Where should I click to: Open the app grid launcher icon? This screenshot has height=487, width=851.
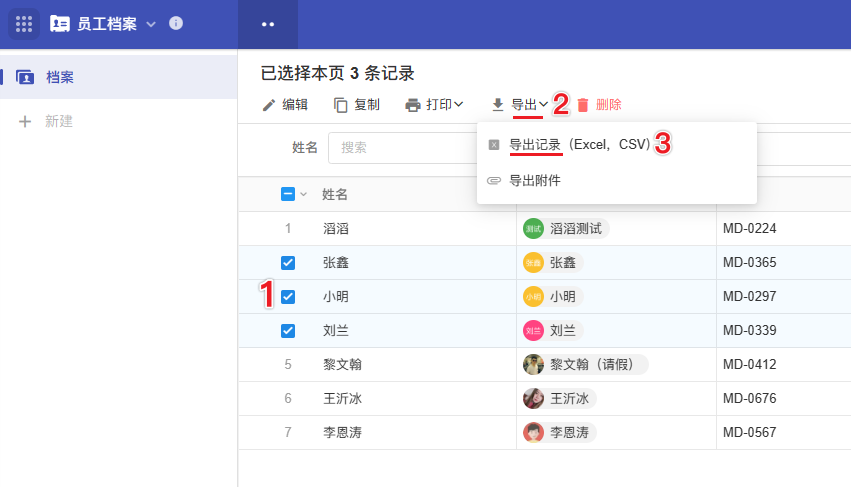pos(24,23)
